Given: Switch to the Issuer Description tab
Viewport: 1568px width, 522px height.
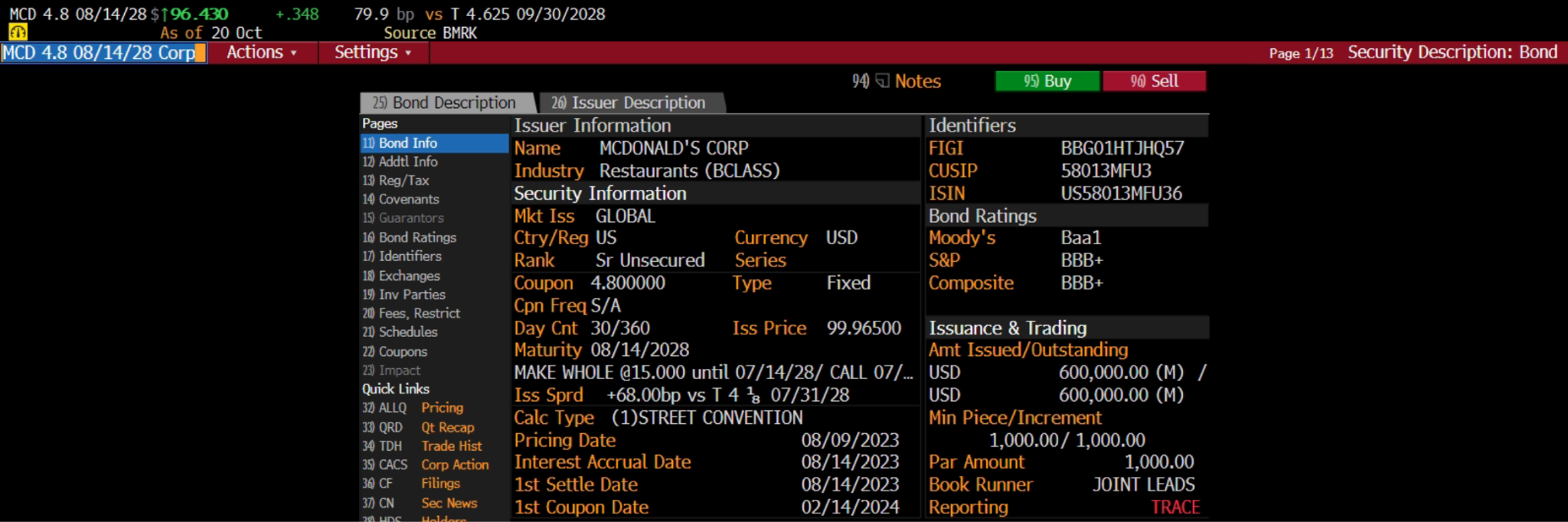Looking at the screenshot, I should (x=632, y=103).
